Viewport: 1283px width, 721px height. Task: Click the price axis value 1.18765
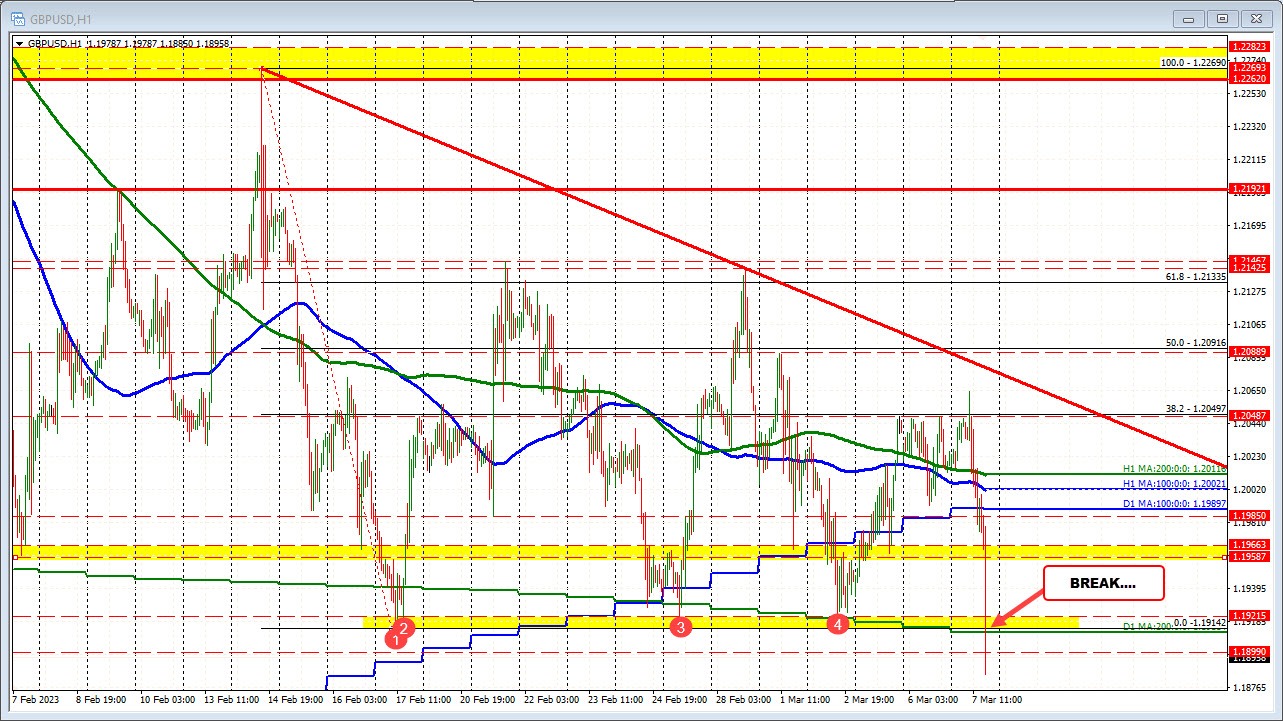(1250, 688)
